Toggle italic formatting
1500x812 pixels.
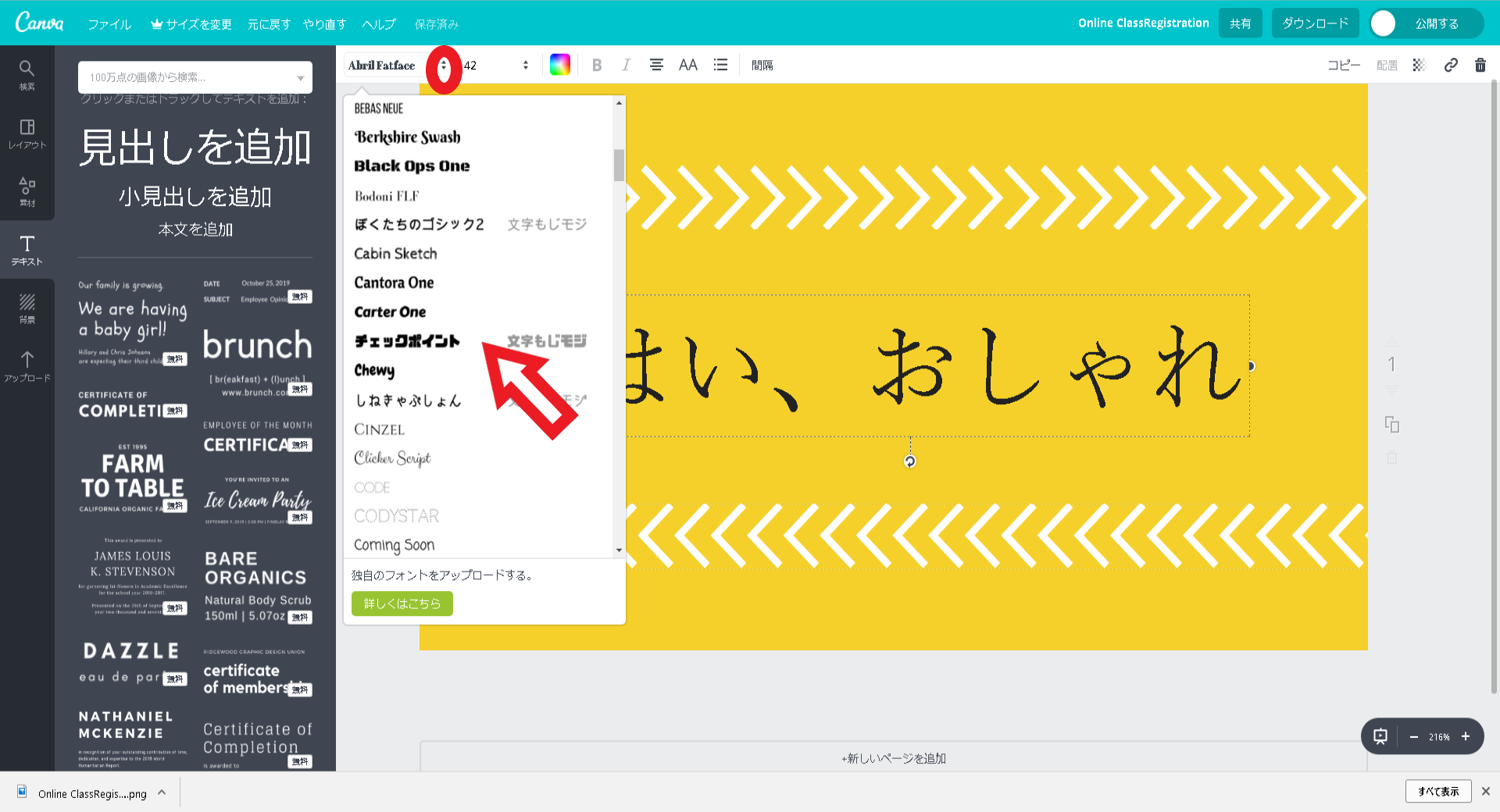coord(626,66)
